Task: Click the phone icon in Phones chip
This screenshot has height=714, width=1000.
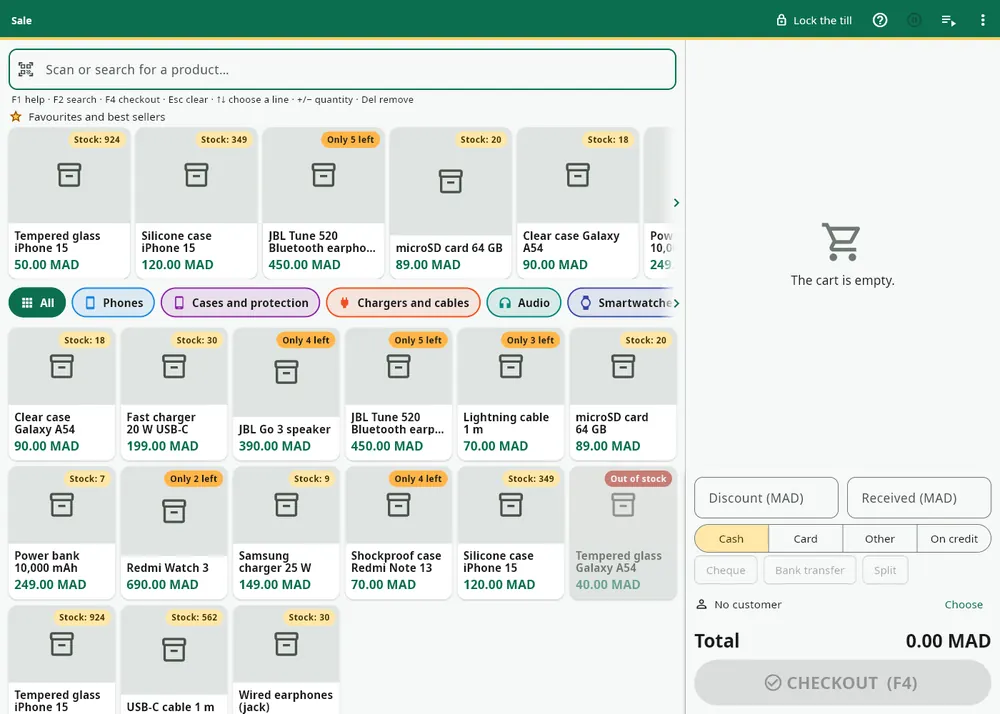Action: point(90,303)
